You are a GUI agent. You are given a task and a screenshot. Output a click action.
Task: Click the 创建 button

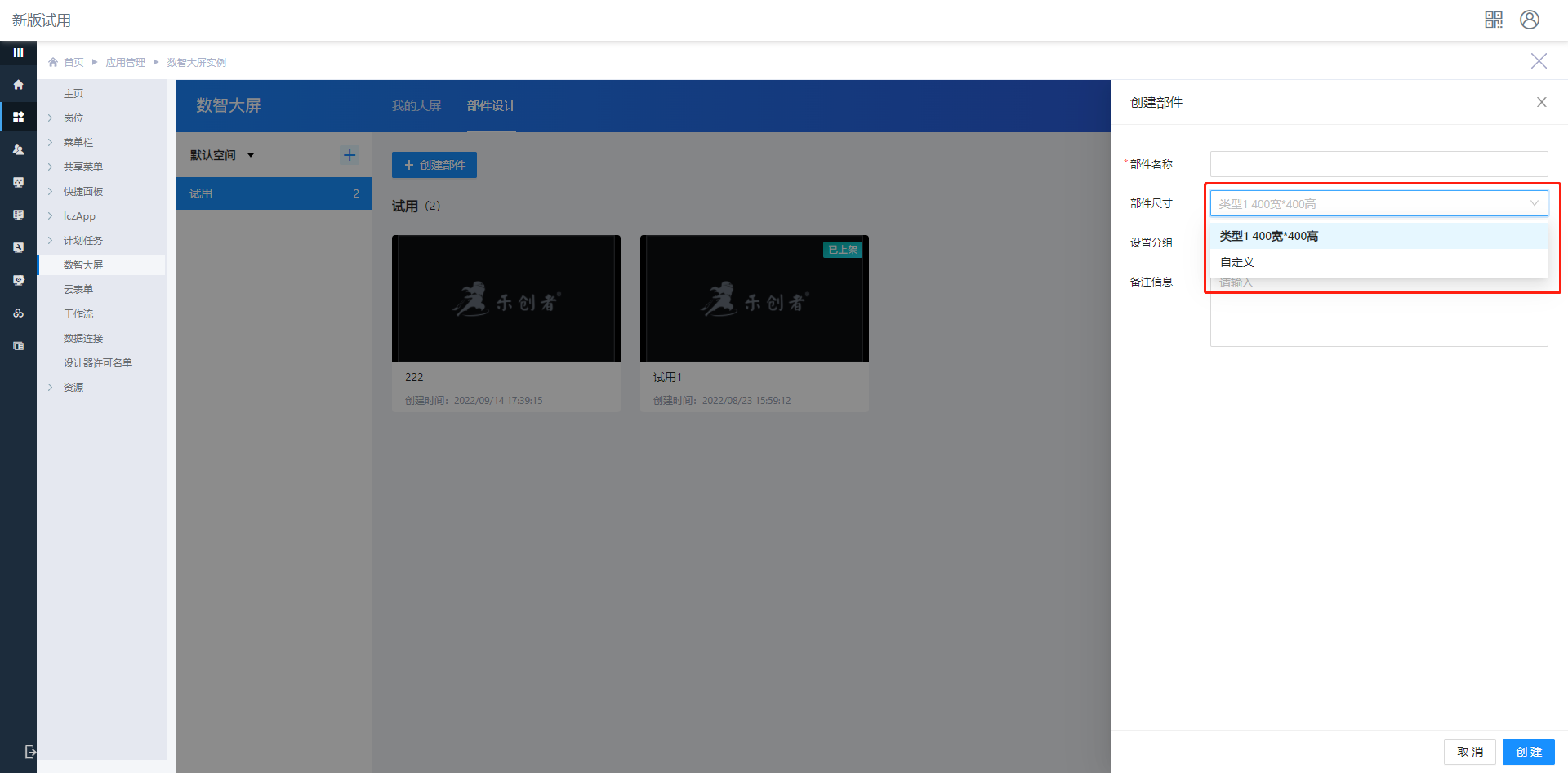[x=1528, y=752]
